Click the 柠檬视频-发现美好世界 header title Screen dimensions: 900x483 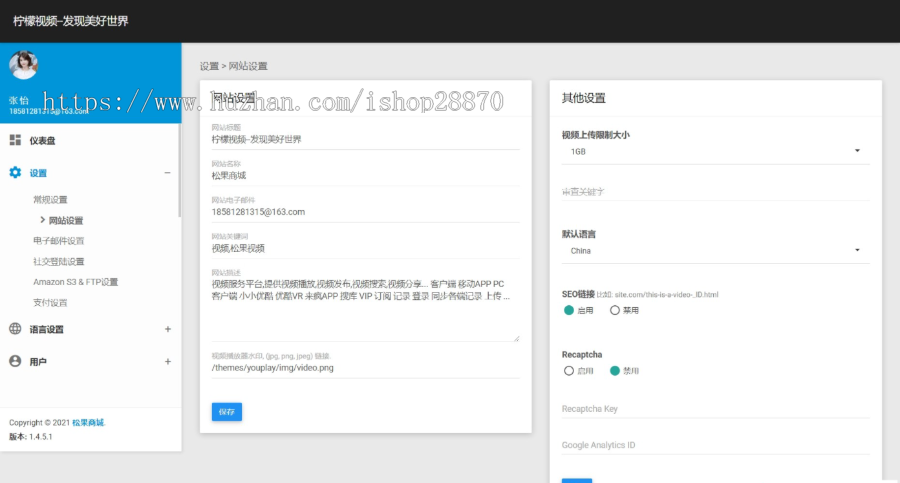(x=71, y=21)
